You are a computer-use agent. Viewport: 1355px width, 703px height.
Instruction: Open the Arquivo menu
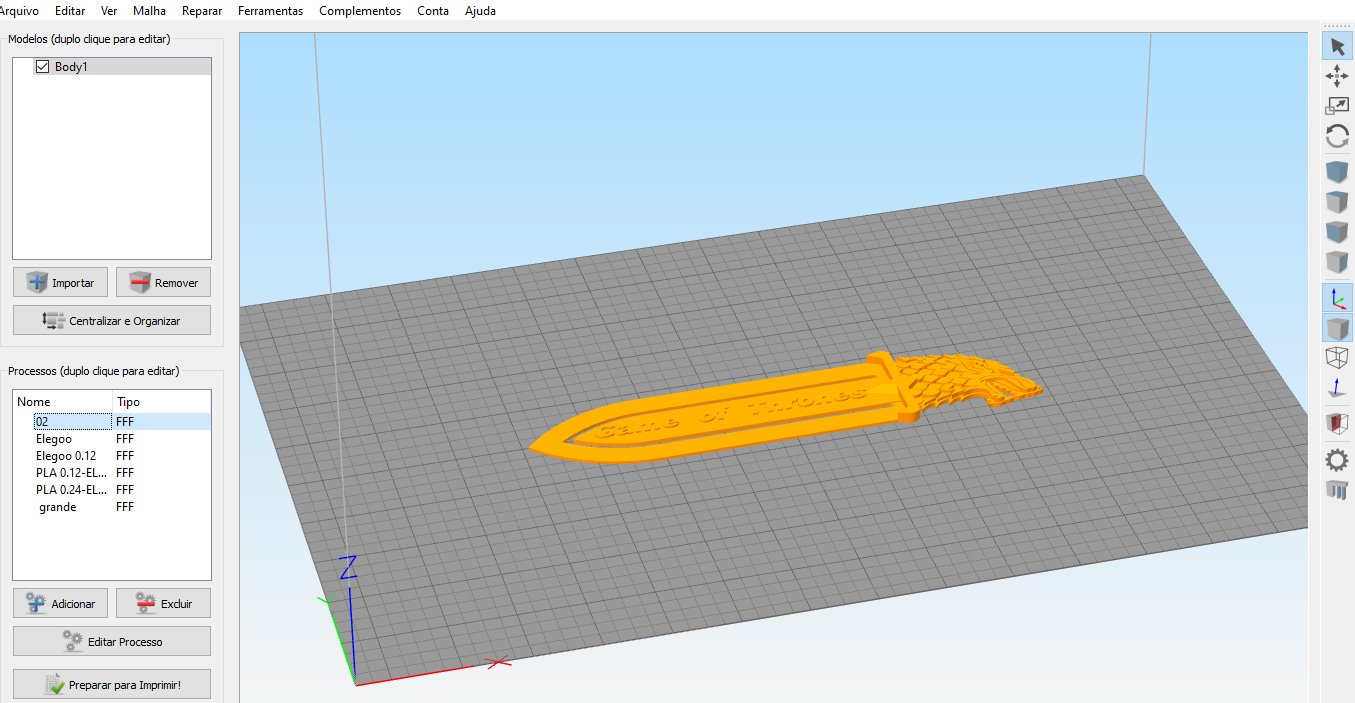click(18, 11)
